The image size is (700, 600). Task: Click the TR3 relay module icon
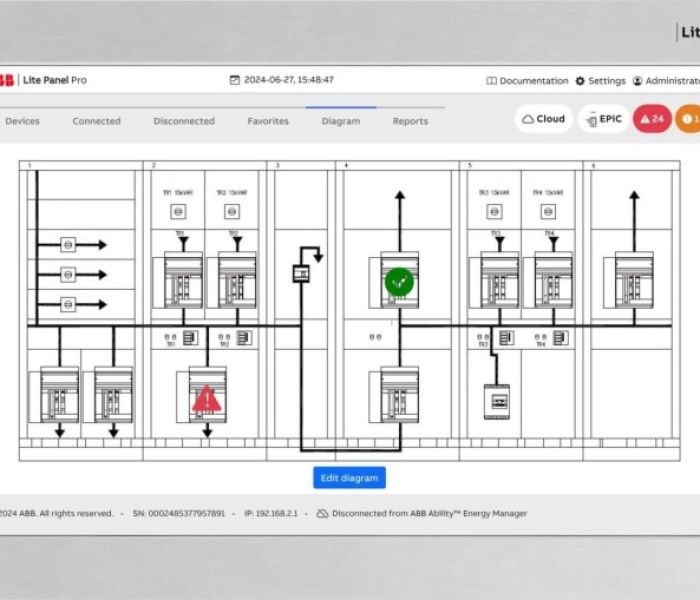[x=506, y=338]
